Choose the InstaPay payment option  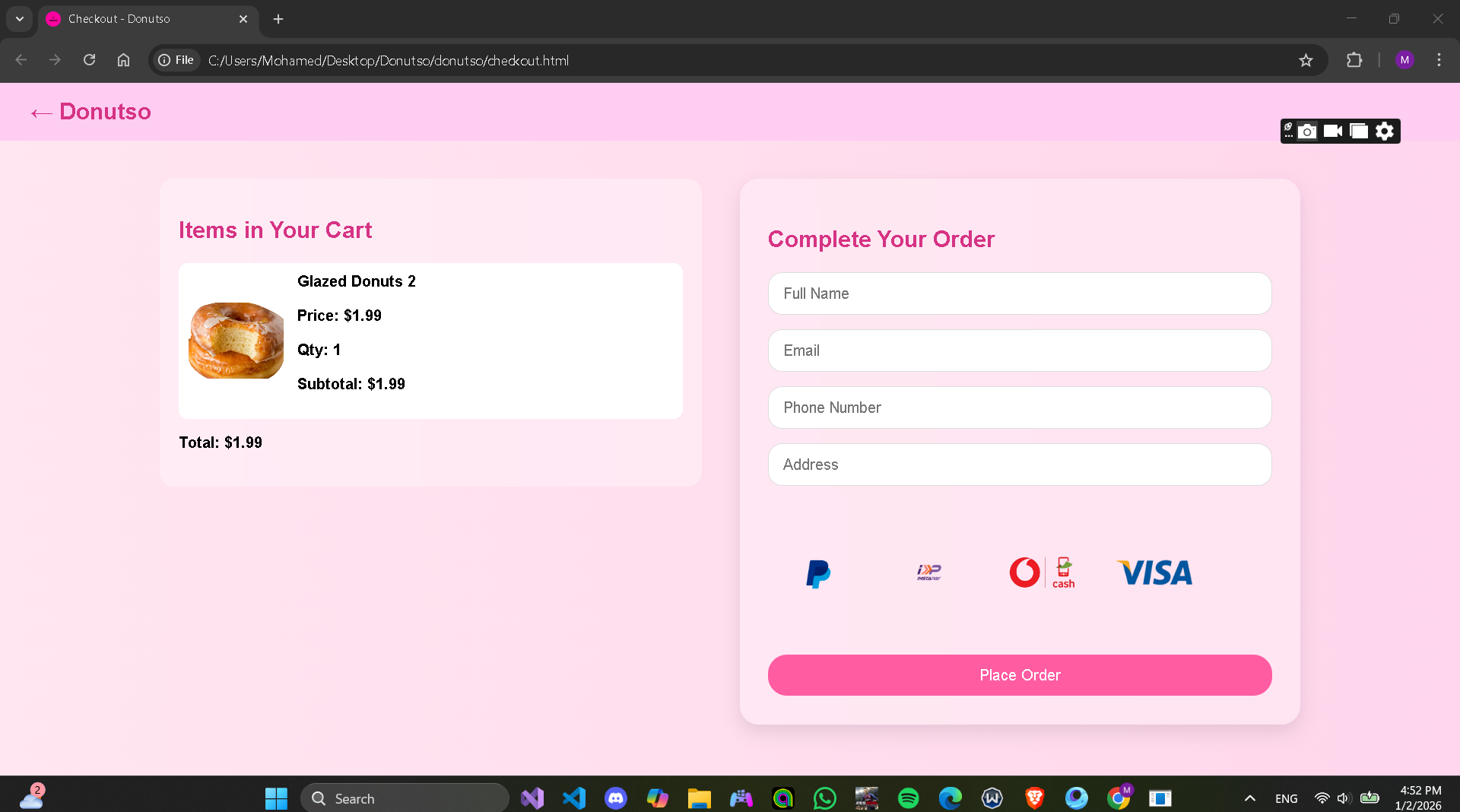[928, 573]
